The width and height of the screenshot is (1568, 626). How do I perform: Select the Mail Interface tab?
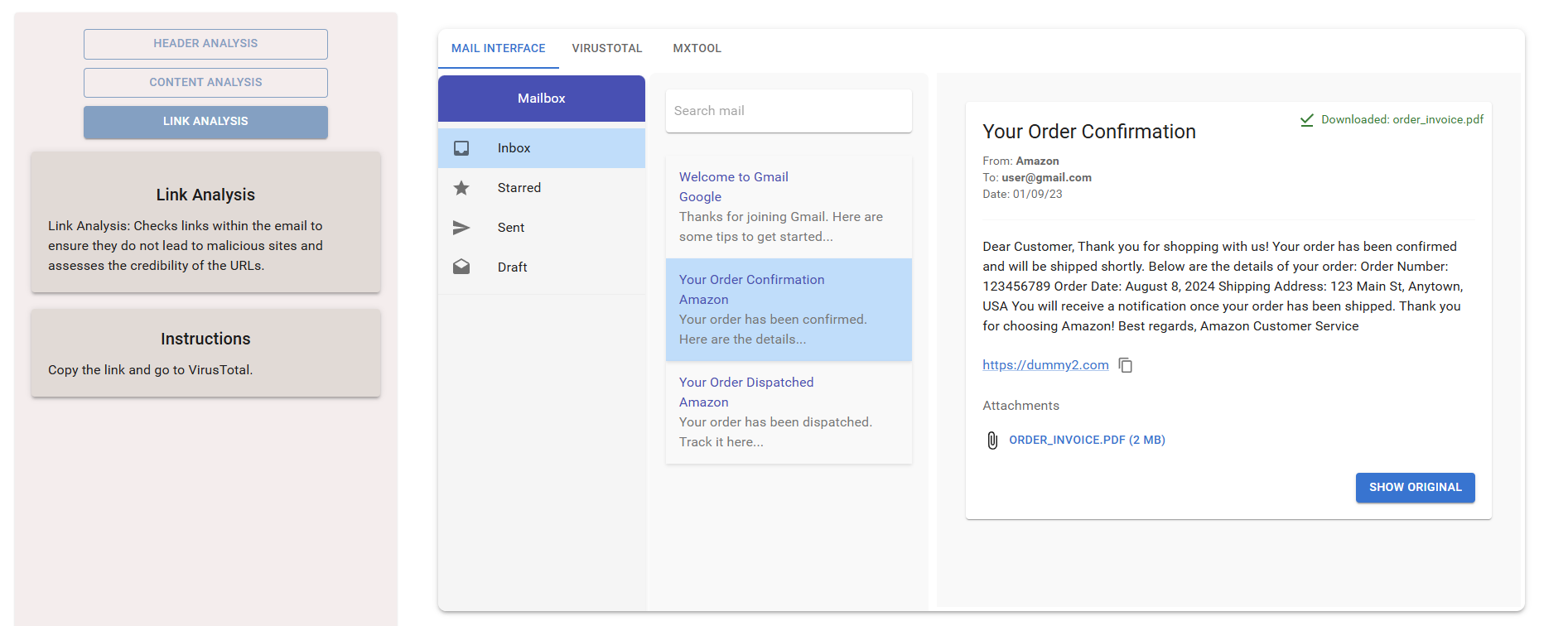(498, 48)
